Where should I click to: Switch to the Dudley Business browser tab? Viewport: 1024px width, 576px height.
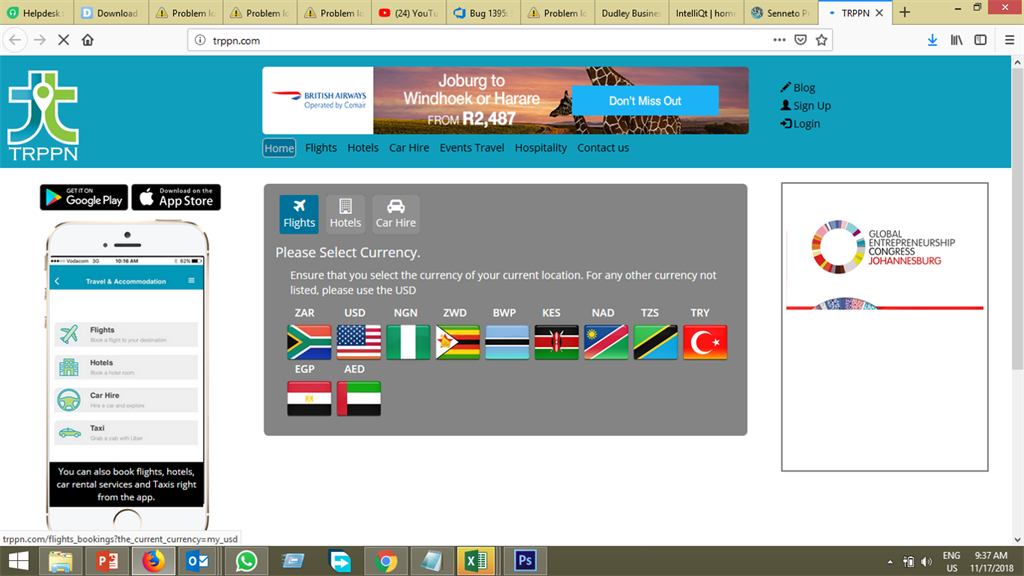pos(632,12)
